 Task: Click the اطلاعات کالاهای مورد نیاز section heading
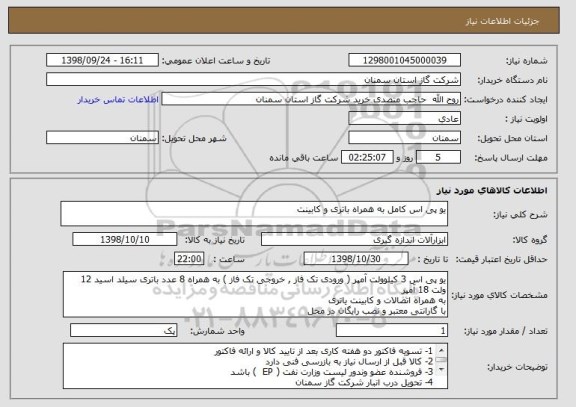492,190
